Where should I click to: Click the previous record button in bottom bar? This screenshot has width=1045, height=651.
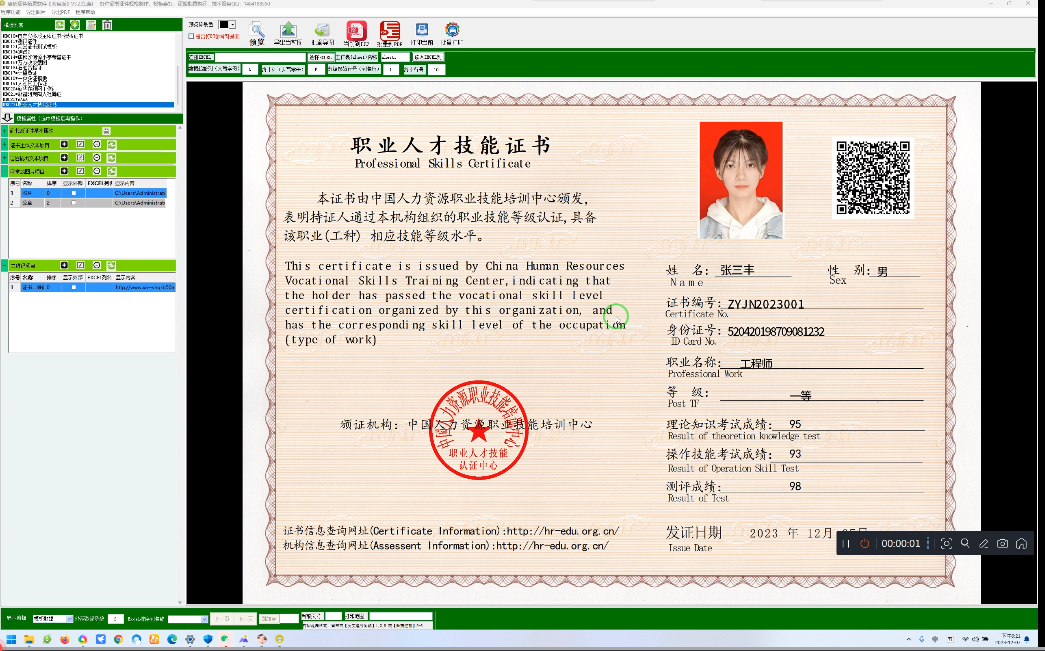223,619
